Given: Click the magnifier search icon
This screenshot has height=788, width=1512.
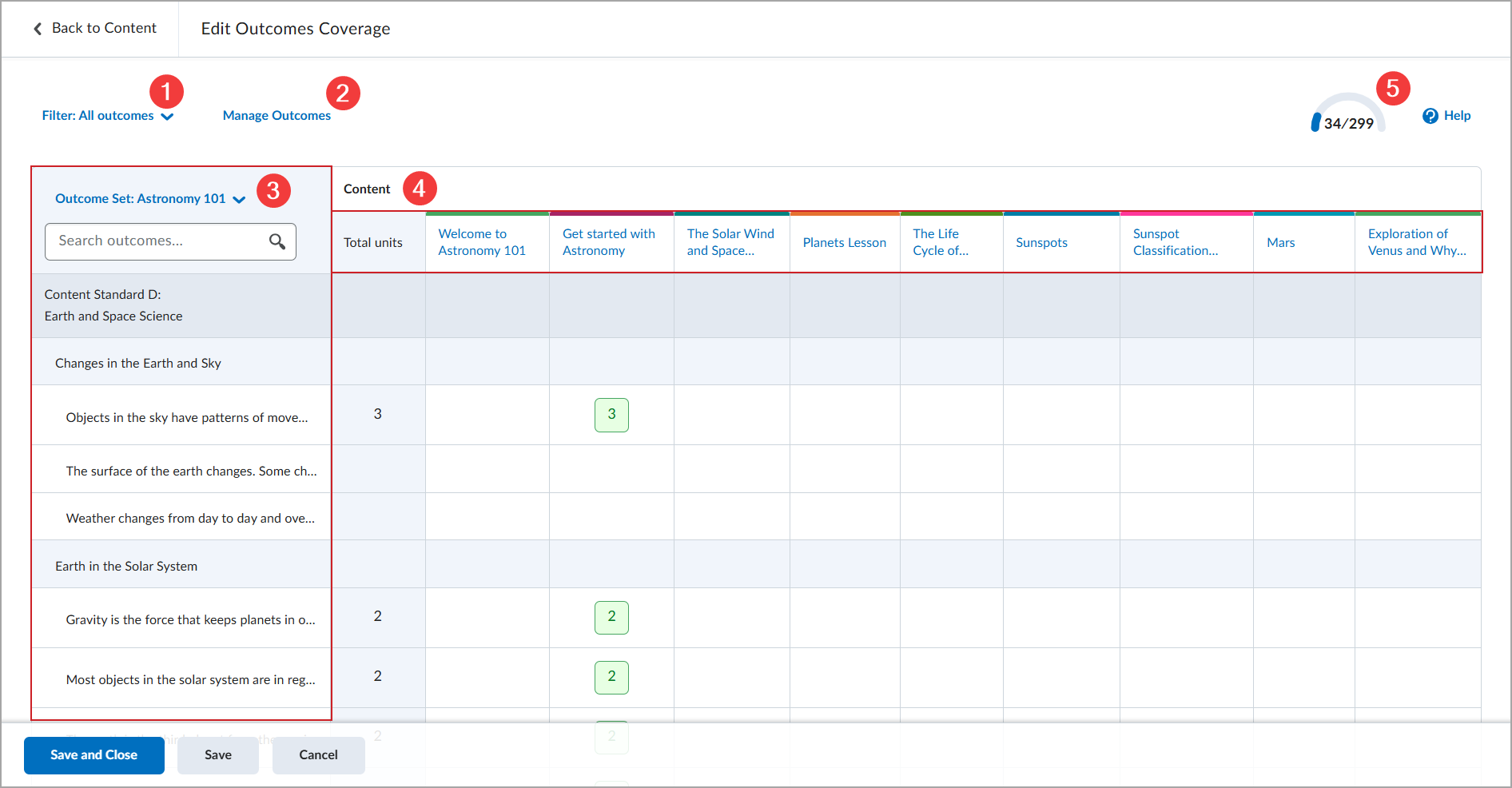Looking at the screenshot, I should [x=277, y=241].
